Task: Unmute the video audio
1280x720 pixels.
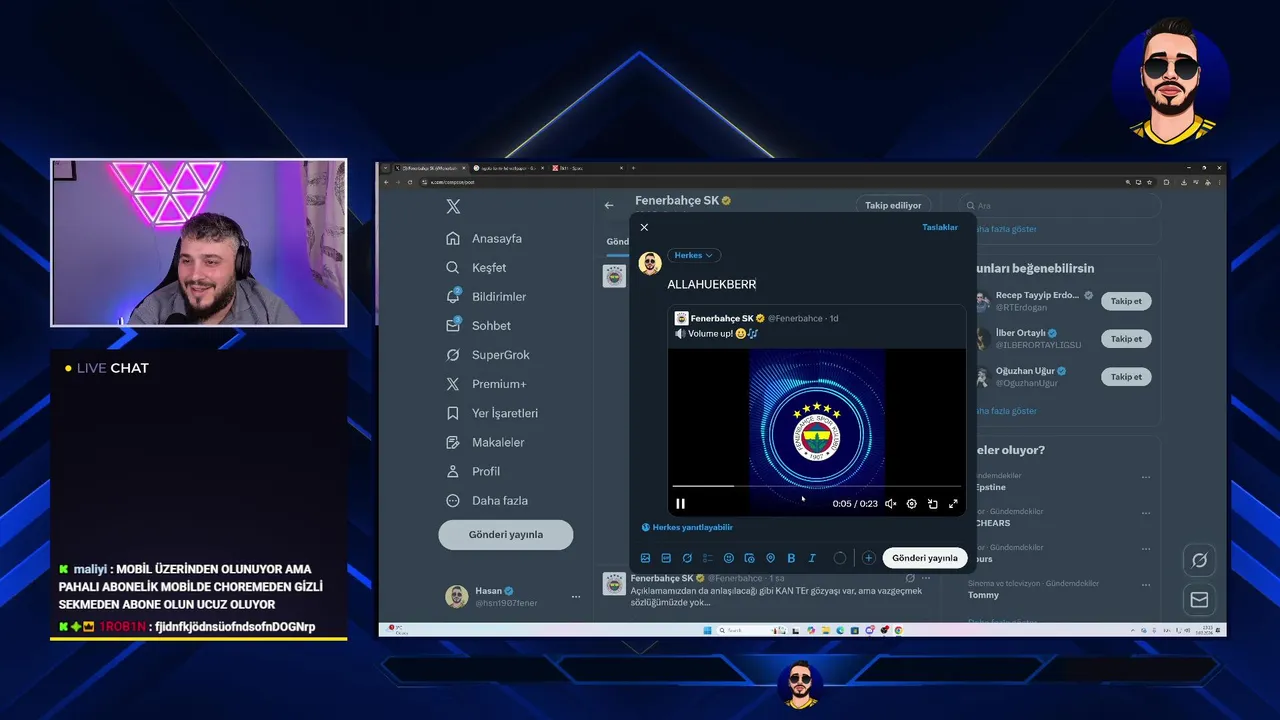Action: click(890, 504)
